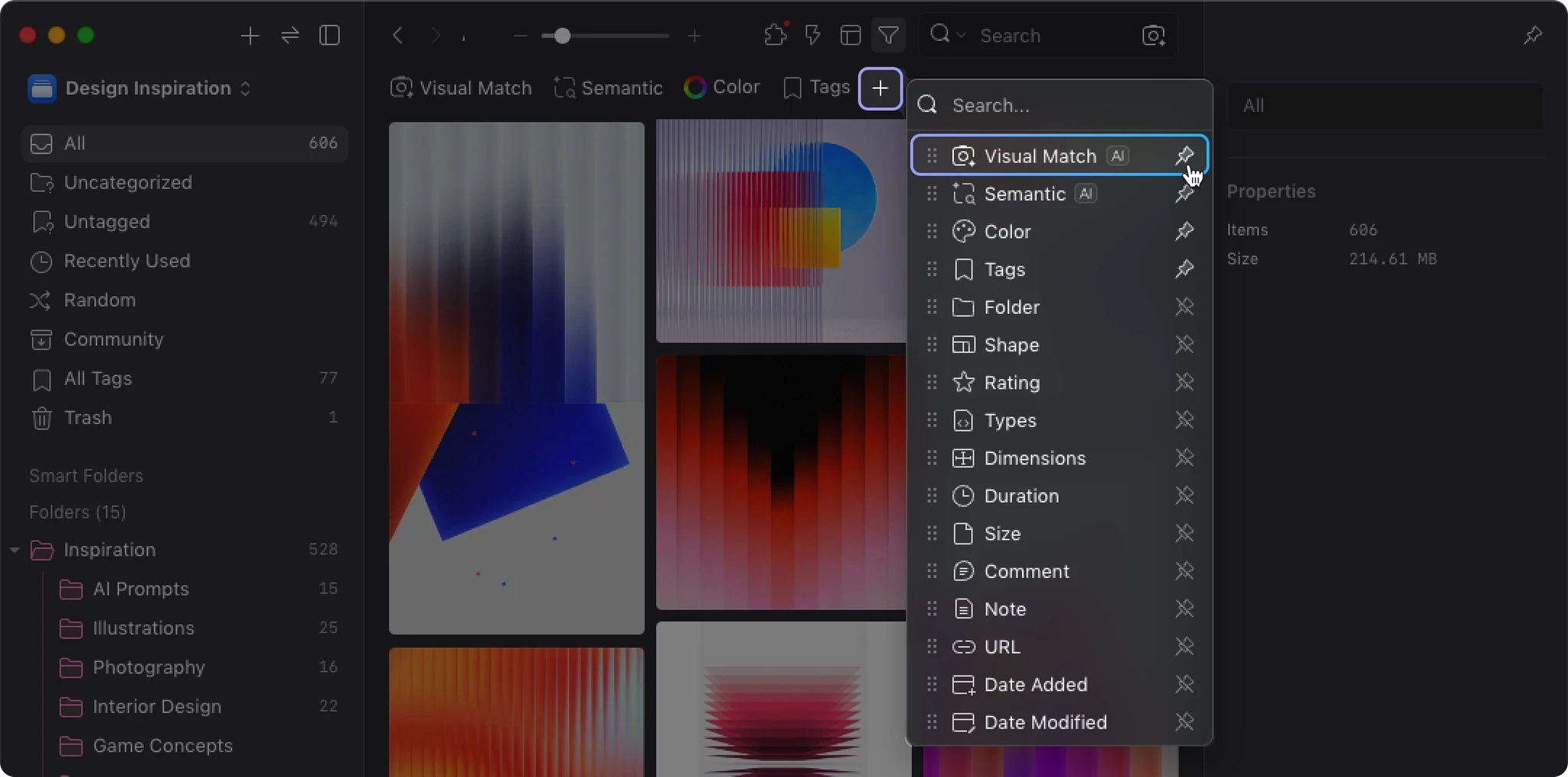Toggle the sidebar panel icon

tap(329, 35)
